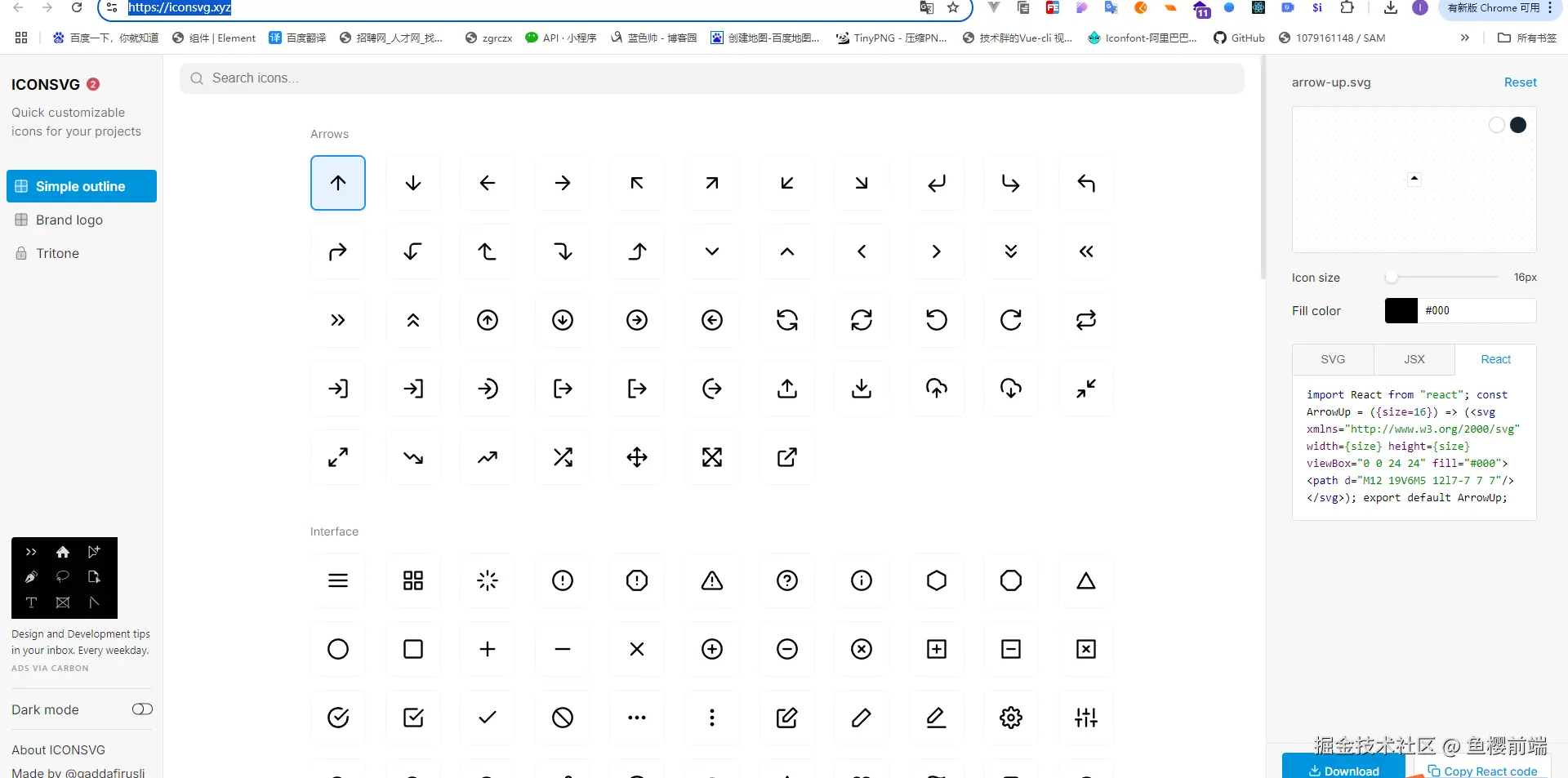This screenshot has width=1568, height=778.
Task: Switch to the React code tab
Action: (1496, 359)
